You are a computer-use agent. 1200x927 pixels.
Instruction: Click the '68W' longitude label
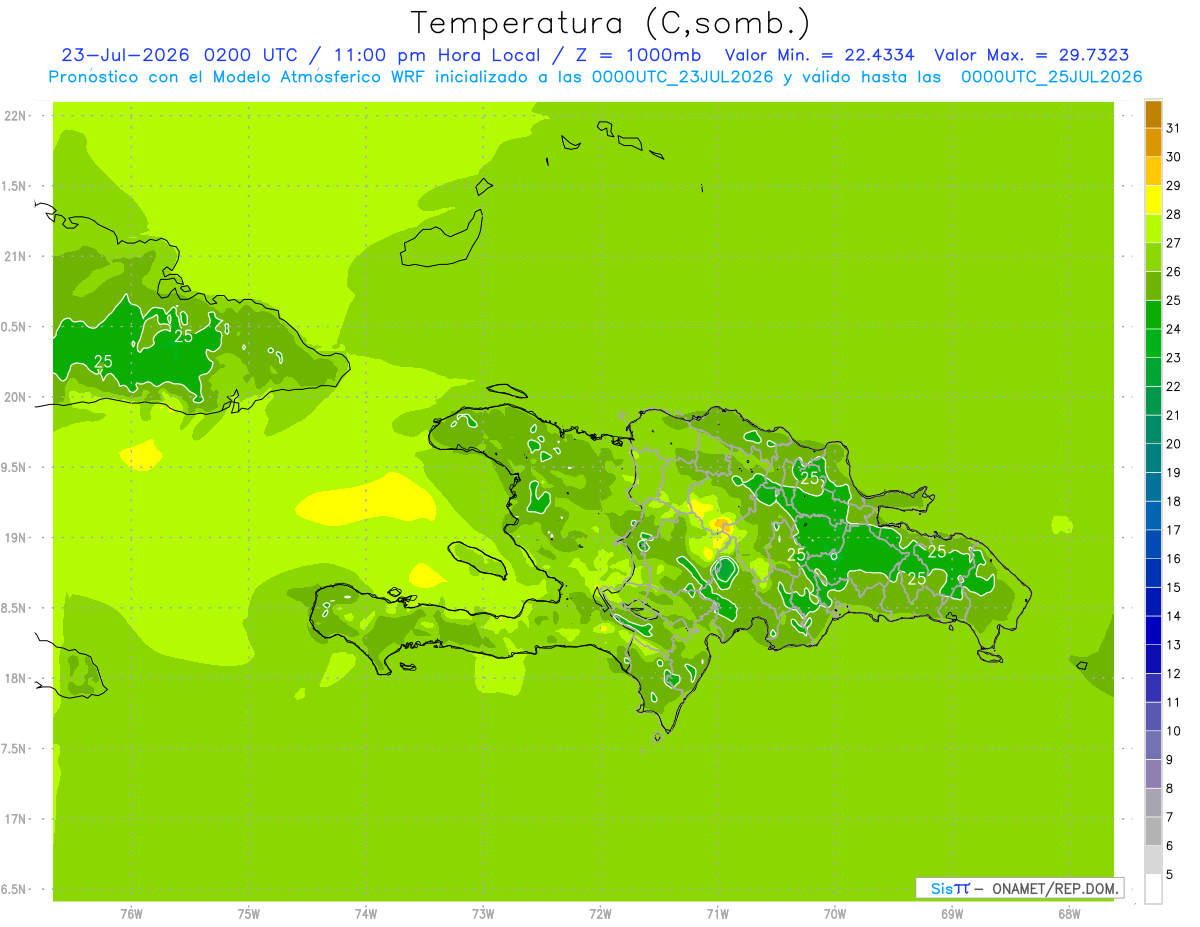coord(1069,914)
